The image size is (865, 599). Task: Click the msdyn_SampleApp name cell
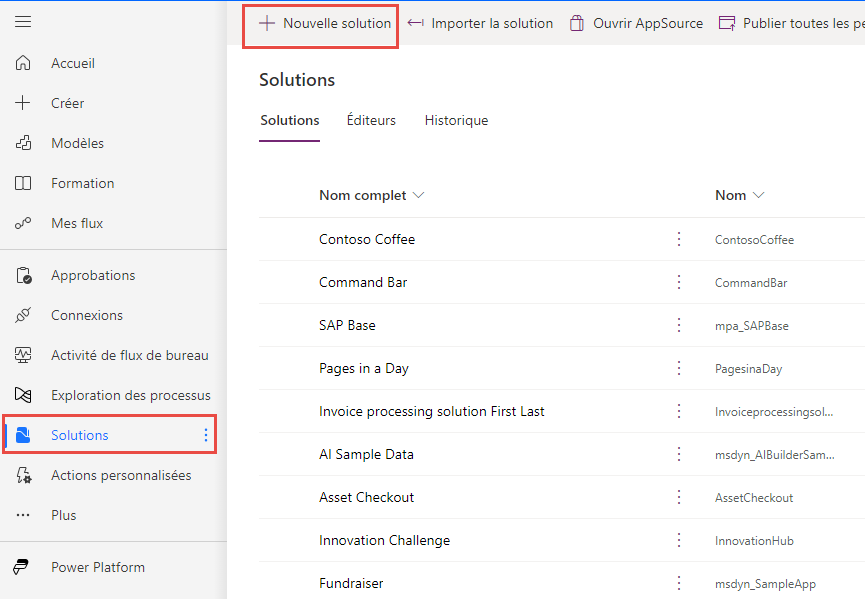pos(765,584)
